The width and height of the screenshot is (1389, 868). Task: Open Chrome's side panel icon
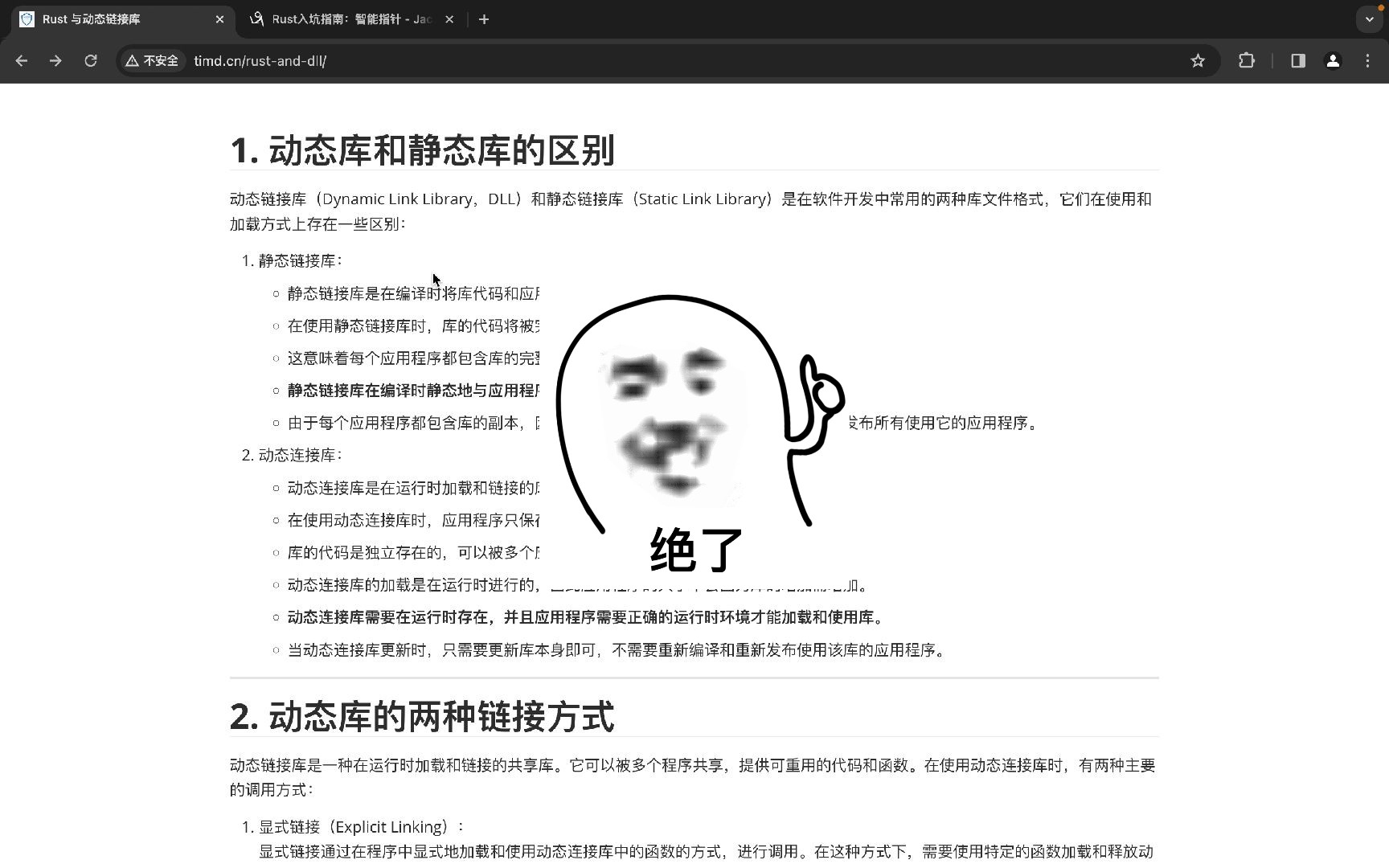coord(1297,60)
